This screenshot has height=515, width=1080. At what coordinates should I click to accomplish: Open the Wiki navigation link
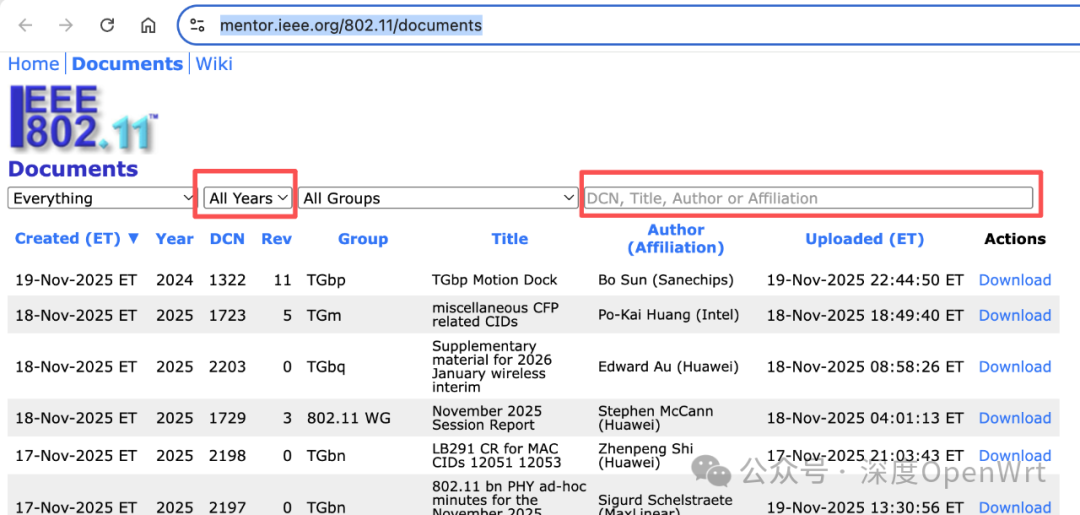214,64
